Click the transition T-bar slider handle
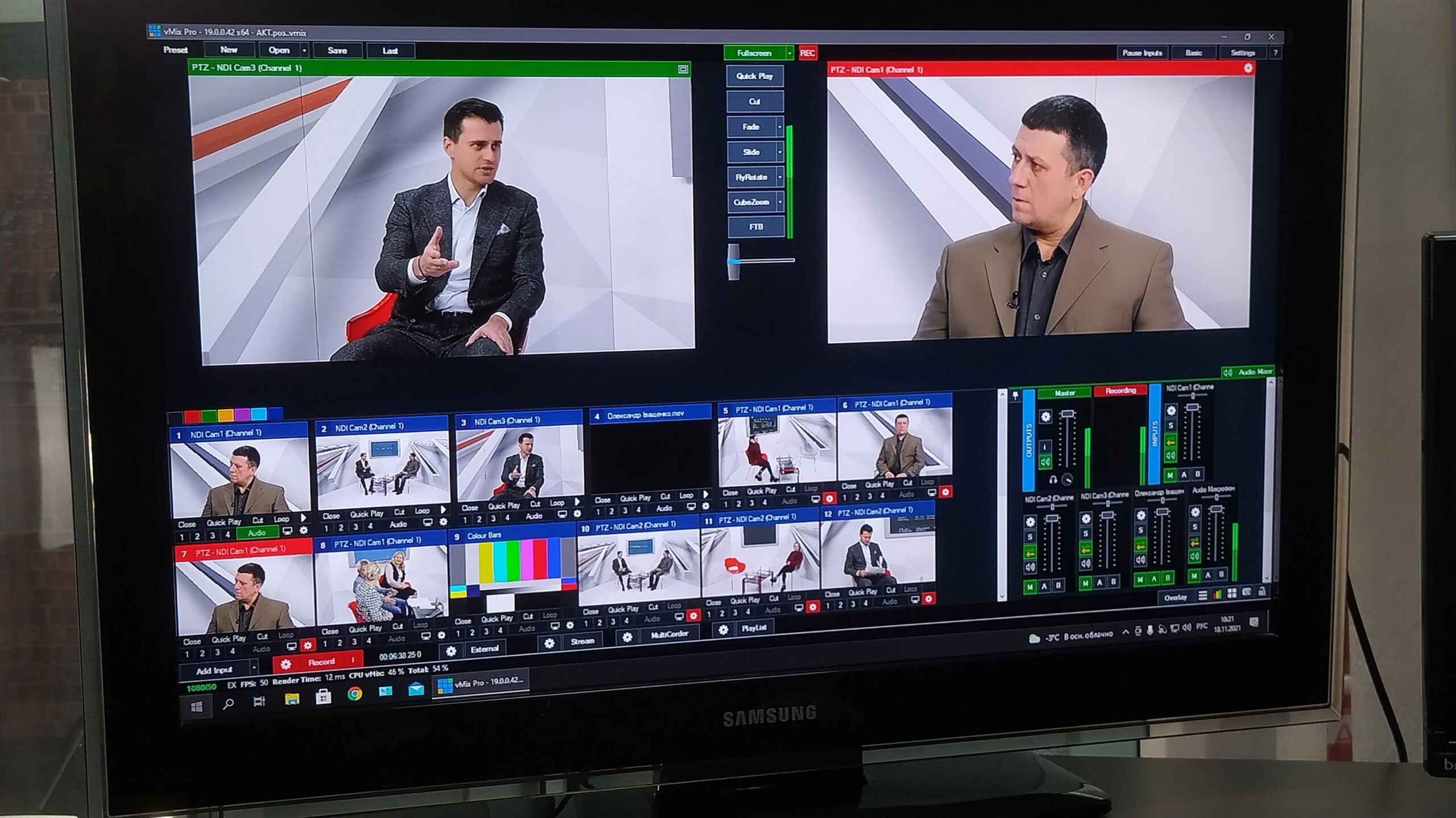The image size is (1456, 818). coord(734,262)
